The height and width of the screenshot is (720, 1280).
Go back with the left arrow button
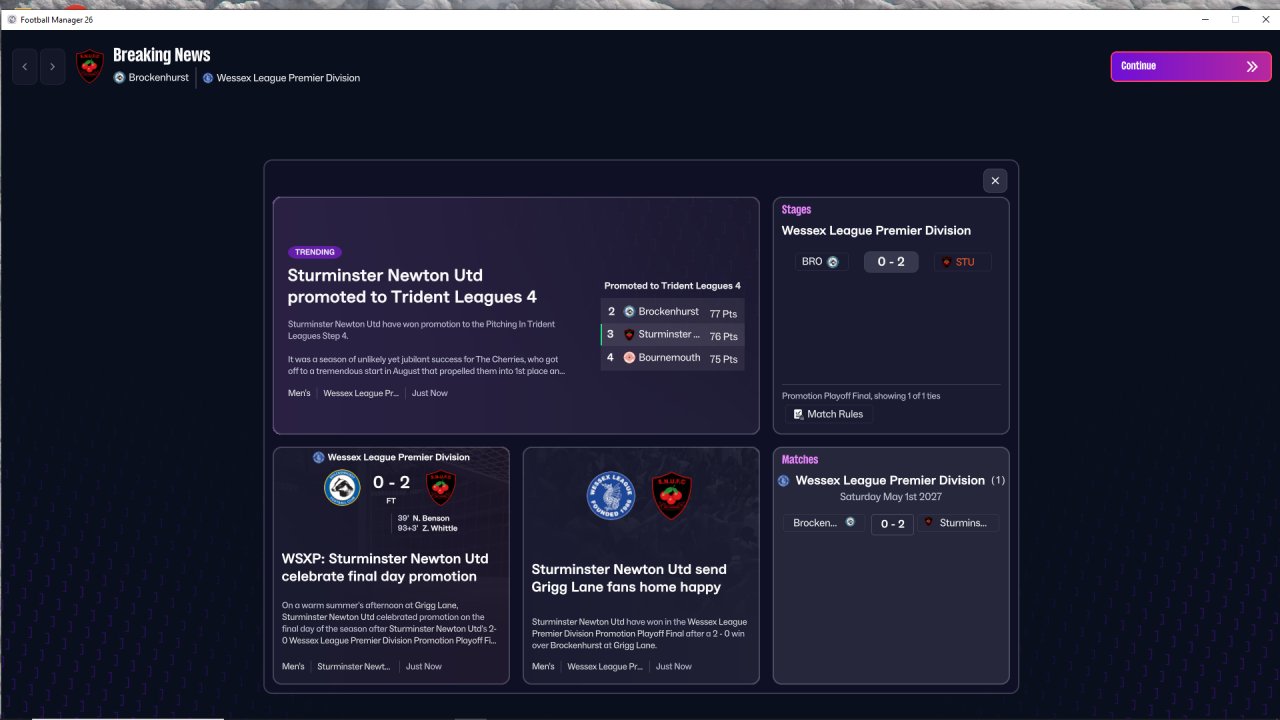pos(25,67)
